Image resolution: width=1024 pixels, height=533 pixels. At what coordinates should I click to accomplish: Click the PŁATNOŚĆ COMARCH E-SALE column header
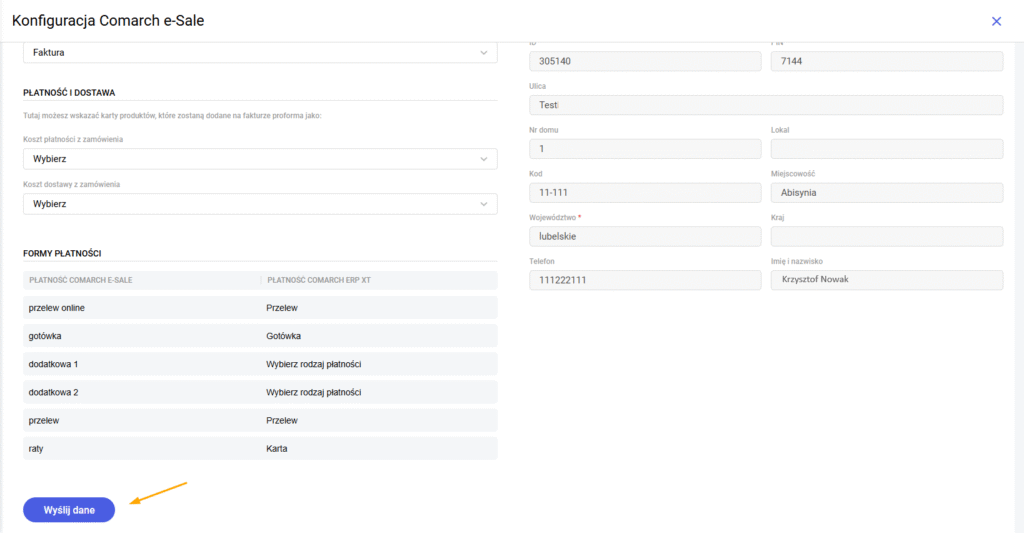pos(81,280)
